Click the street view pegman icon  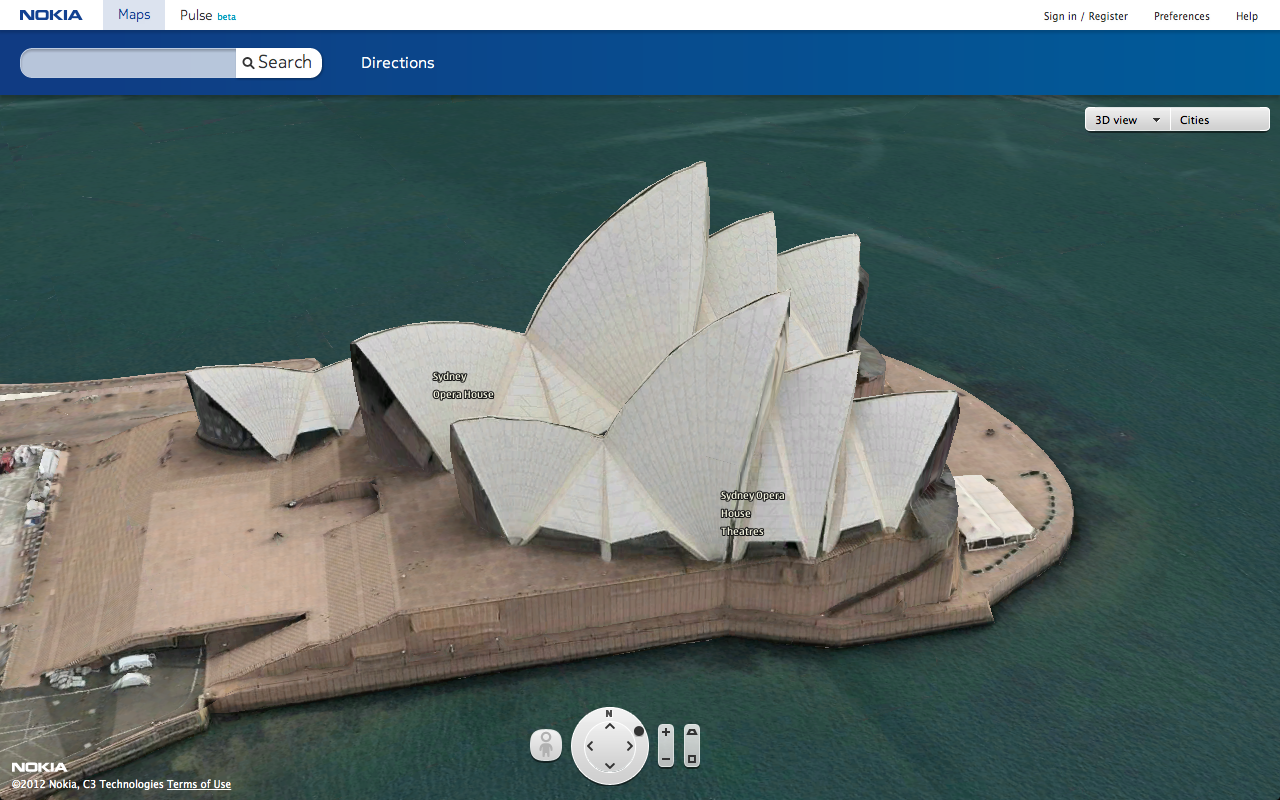[x=546, y=745]
